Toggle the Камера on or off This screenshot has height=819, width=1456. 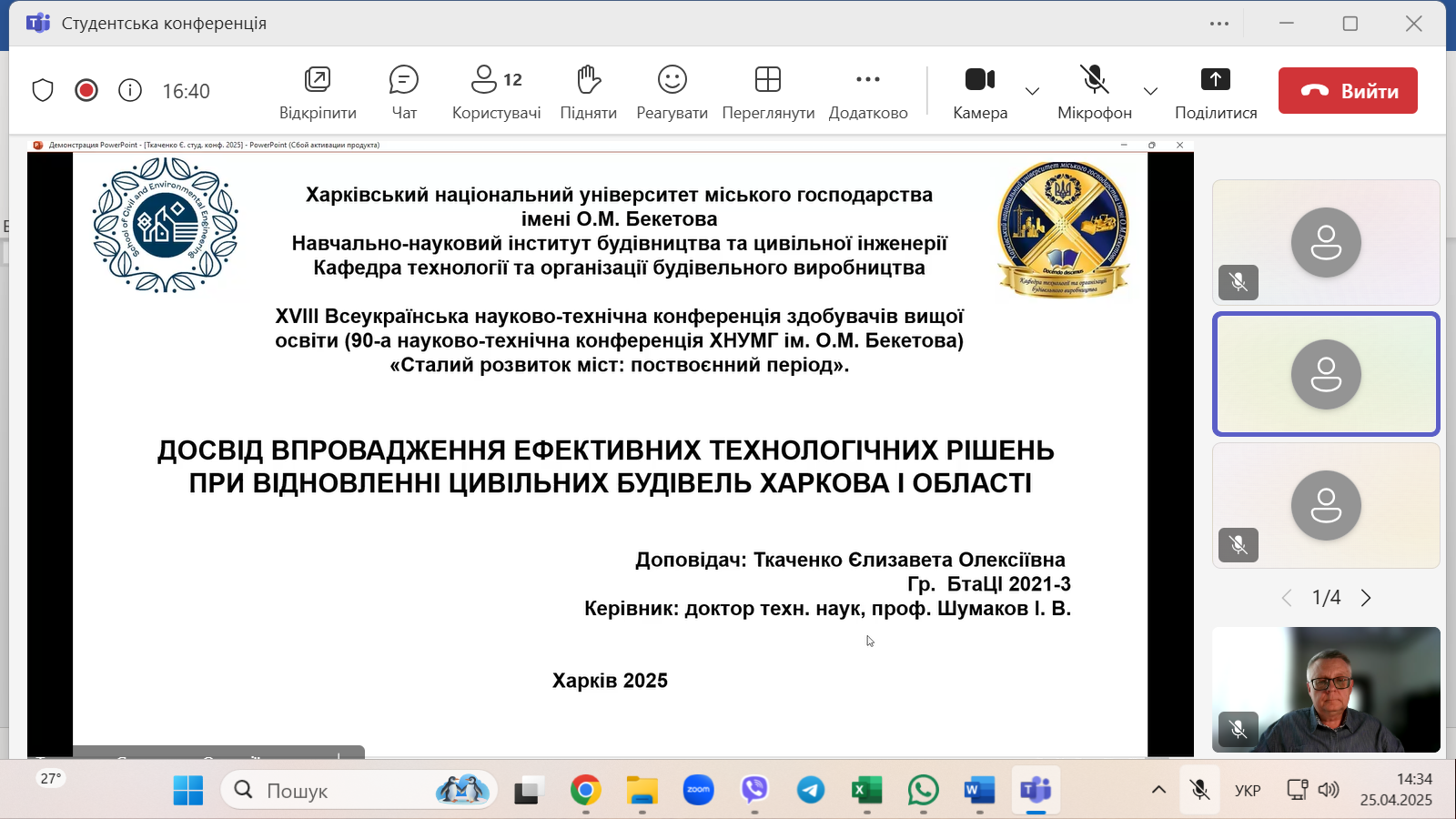(980, 92)
